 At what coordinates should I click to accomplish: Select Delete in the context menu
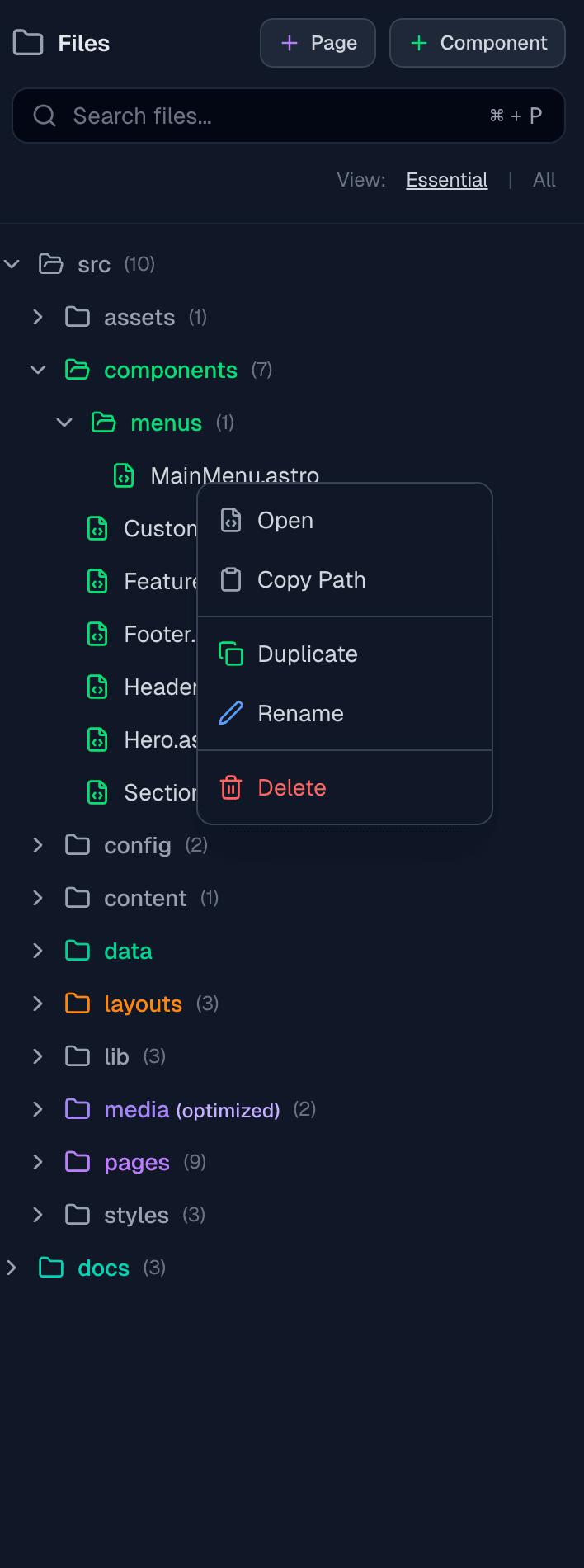[x=290, y=787]
